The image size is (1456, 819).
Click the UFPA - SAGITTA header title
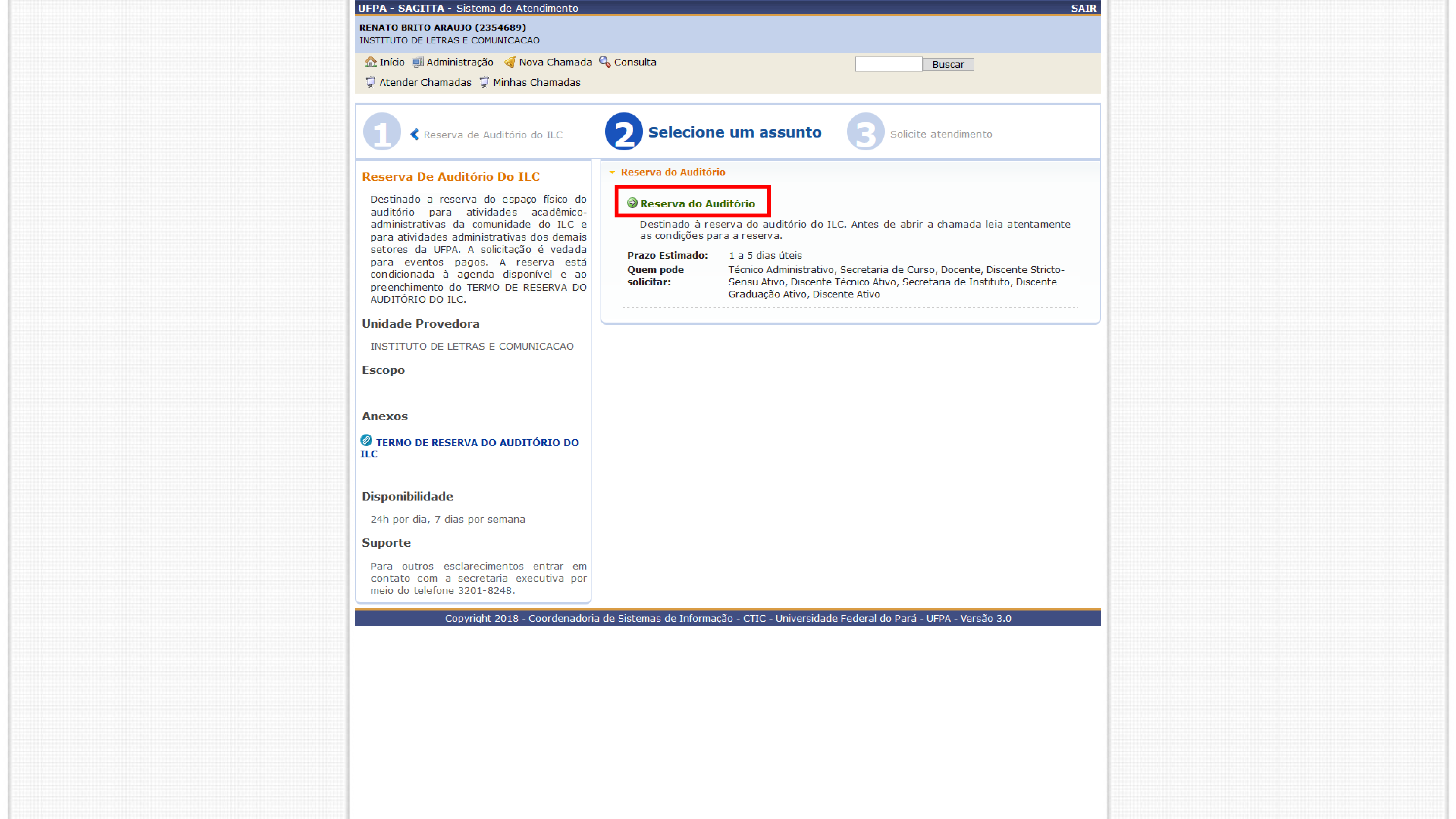click(468, 8)
